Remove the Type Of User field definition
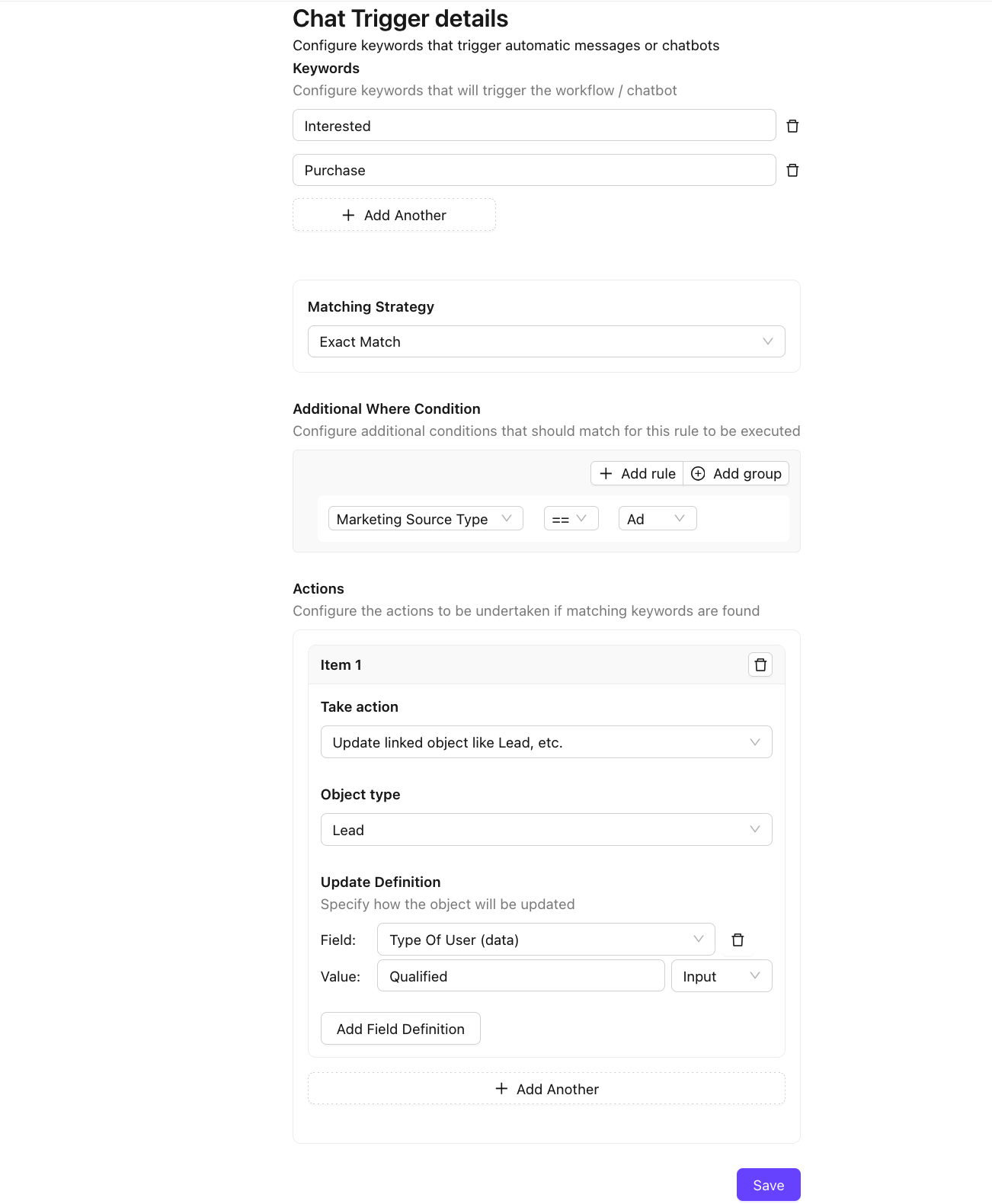 738,940
